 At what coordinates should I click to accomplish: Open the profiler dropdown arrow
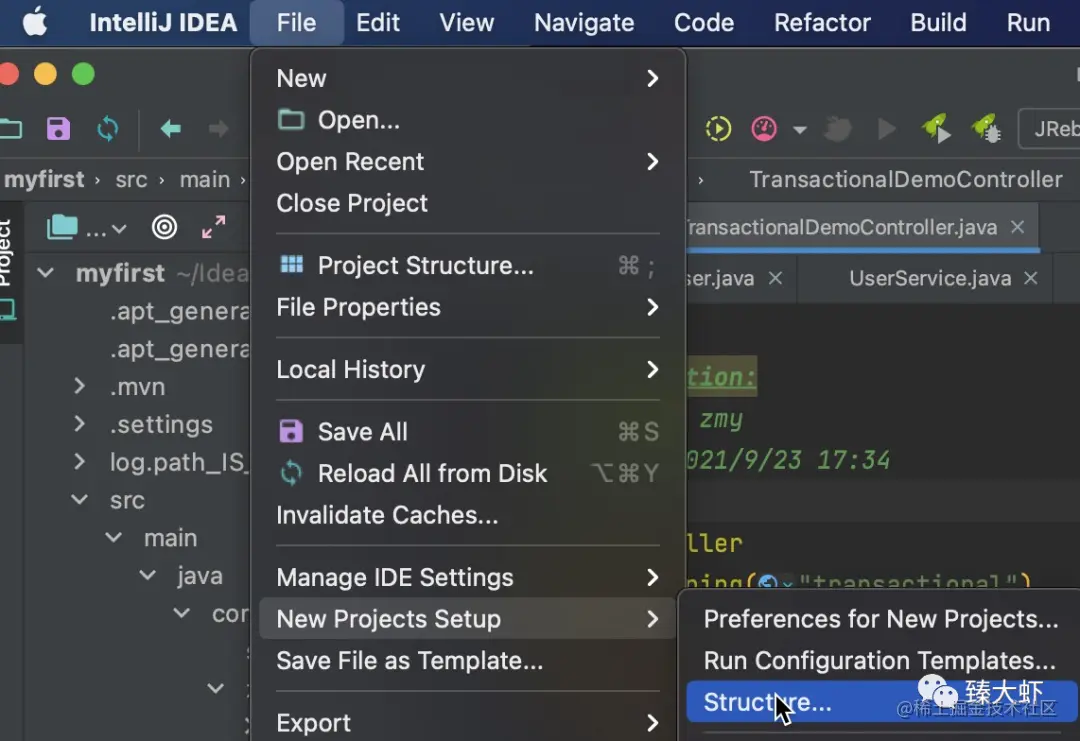pos(800,129)
